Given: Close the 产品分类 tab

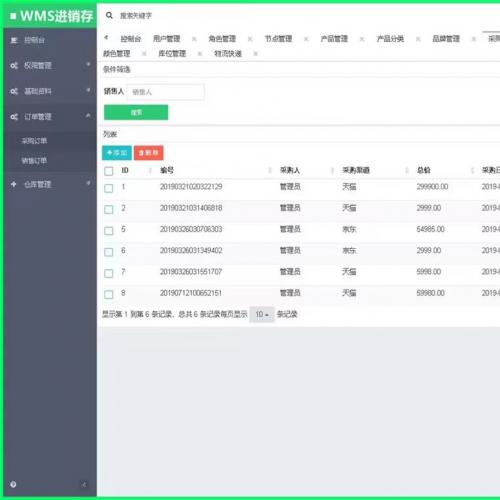Looking at the screenshot, I should 418,39.
